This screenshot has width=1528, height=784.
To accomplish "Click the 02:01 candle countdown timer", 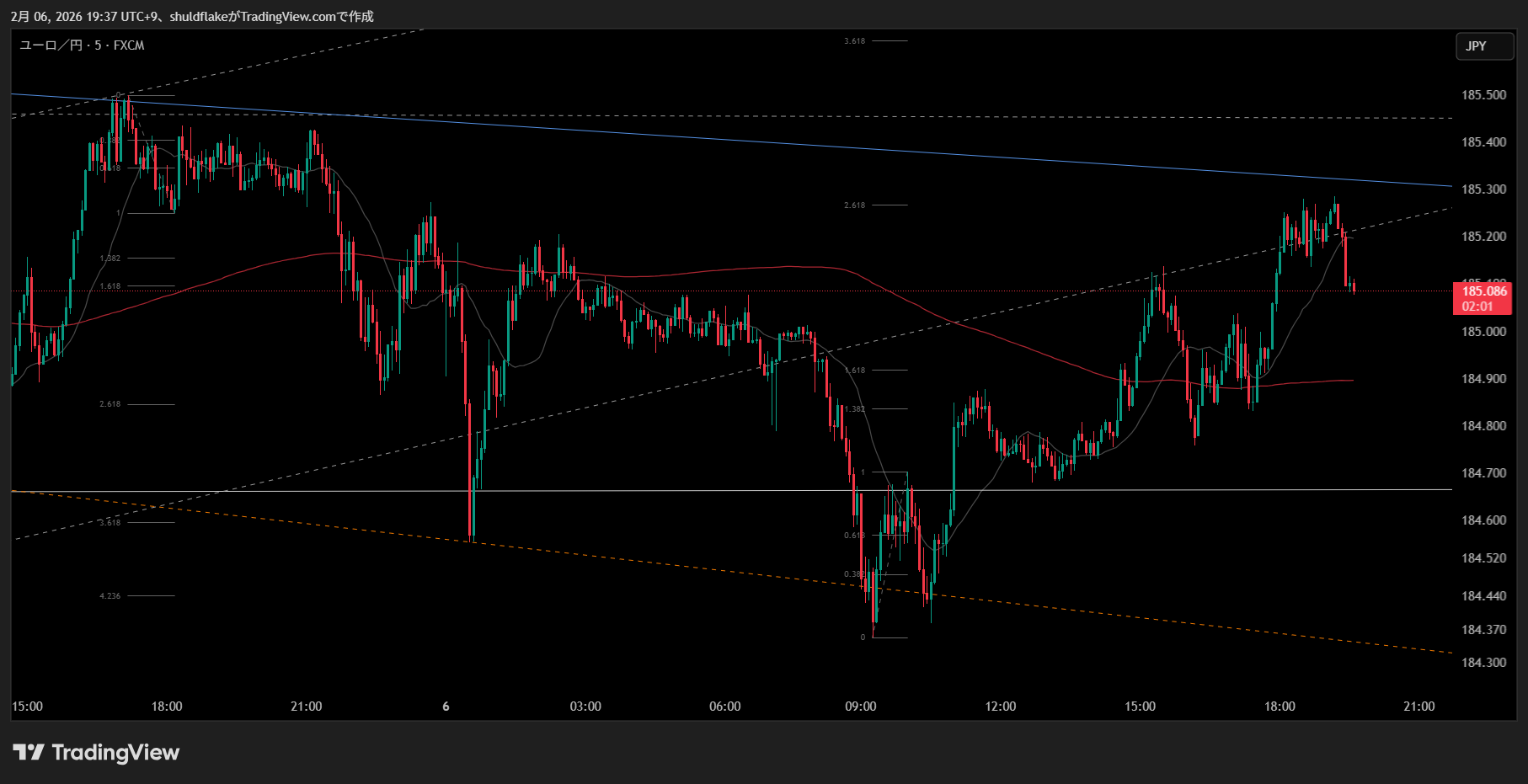I will [1477, 307].
